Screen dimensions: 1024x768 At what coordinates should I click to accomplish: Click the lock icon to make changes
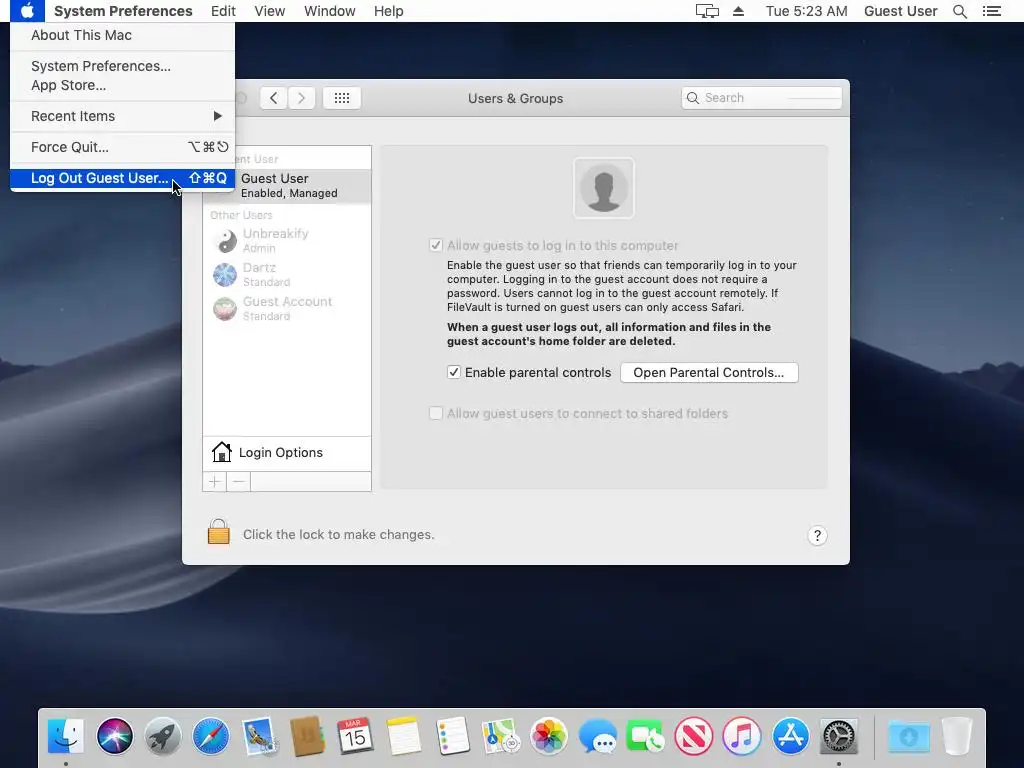pyautogui.click(x=219, y=532)
